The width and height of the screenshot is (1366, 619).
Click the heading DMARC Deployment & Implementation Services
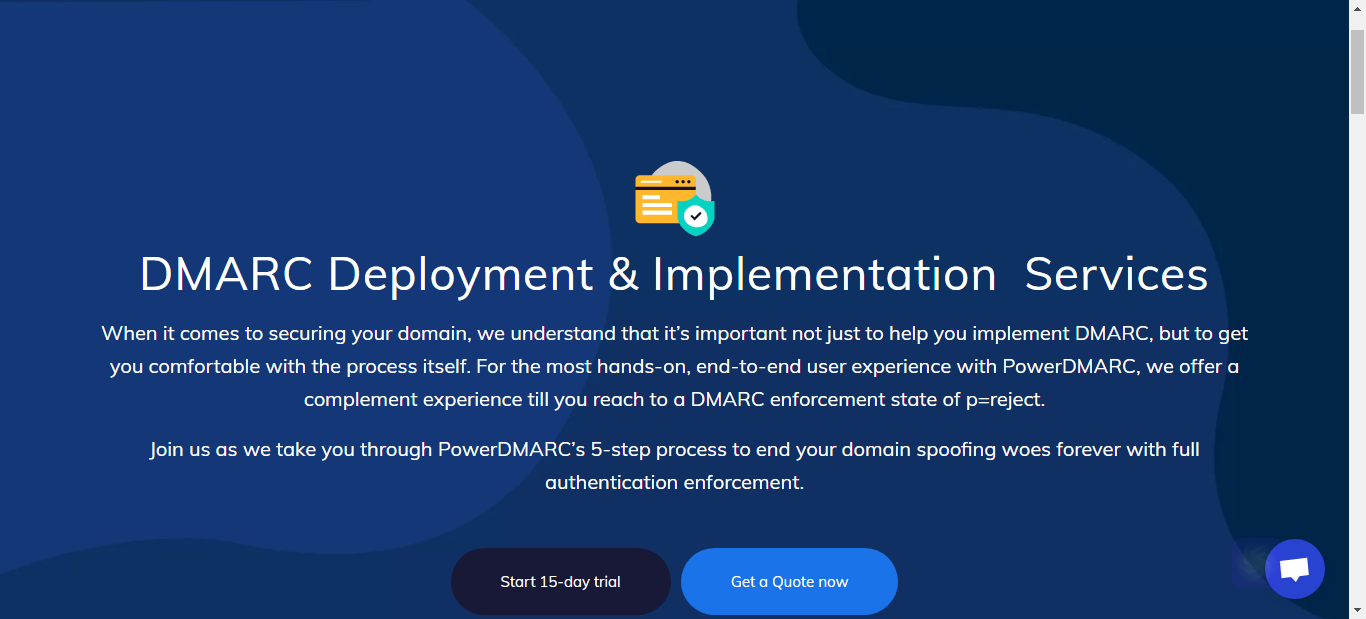click(674, 274)
